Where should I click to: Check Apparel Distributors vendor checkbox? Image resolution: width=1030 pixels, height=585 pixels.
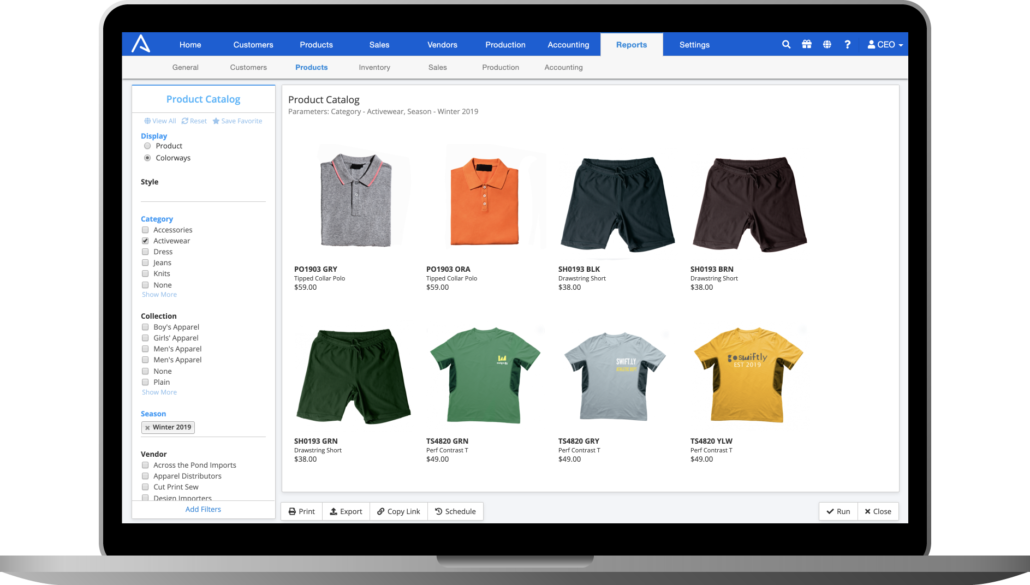145,476
